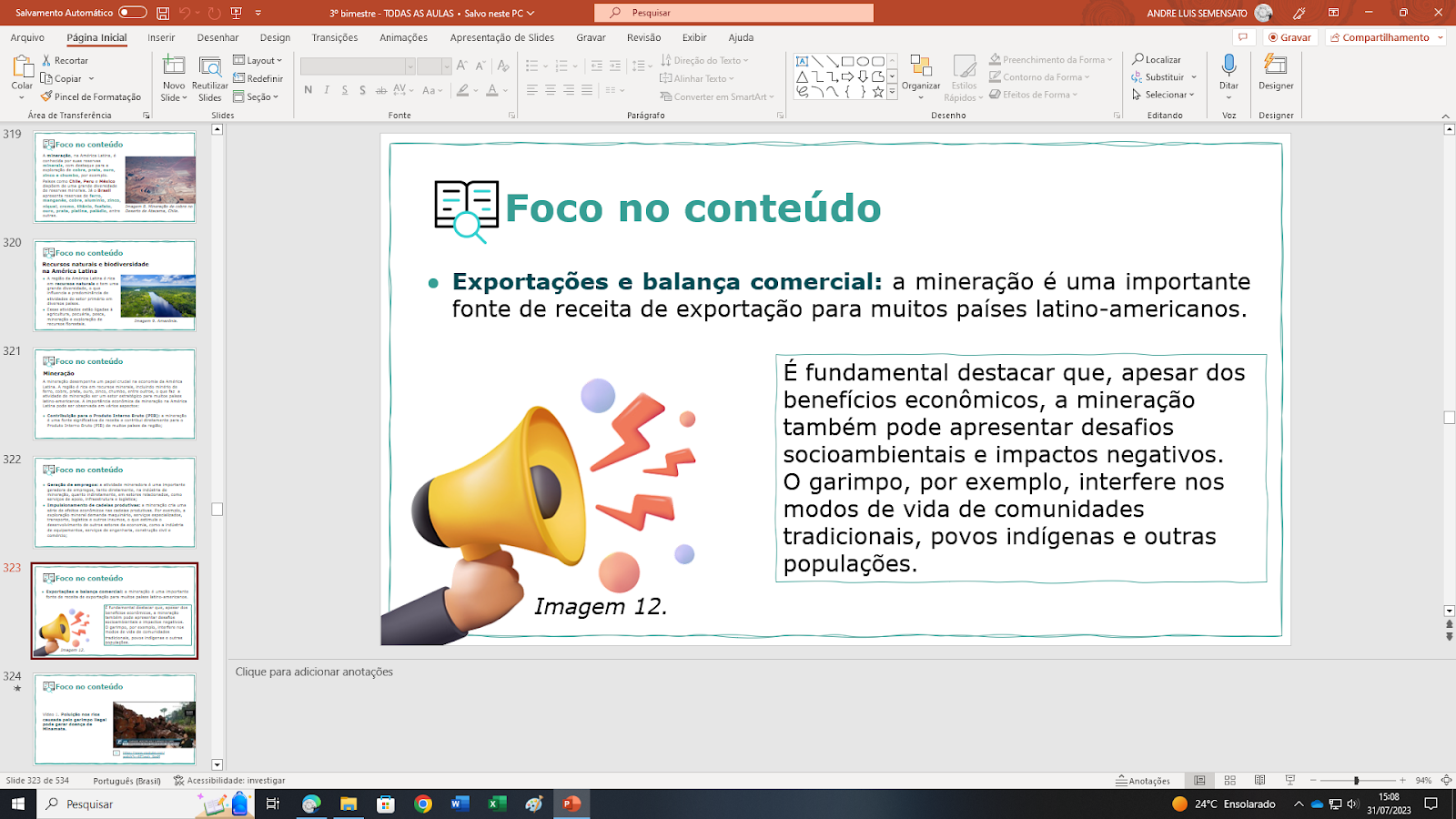
Task: Open the Inserir ribbon tab
Action: pyautogui.click(x=161, y=37)
